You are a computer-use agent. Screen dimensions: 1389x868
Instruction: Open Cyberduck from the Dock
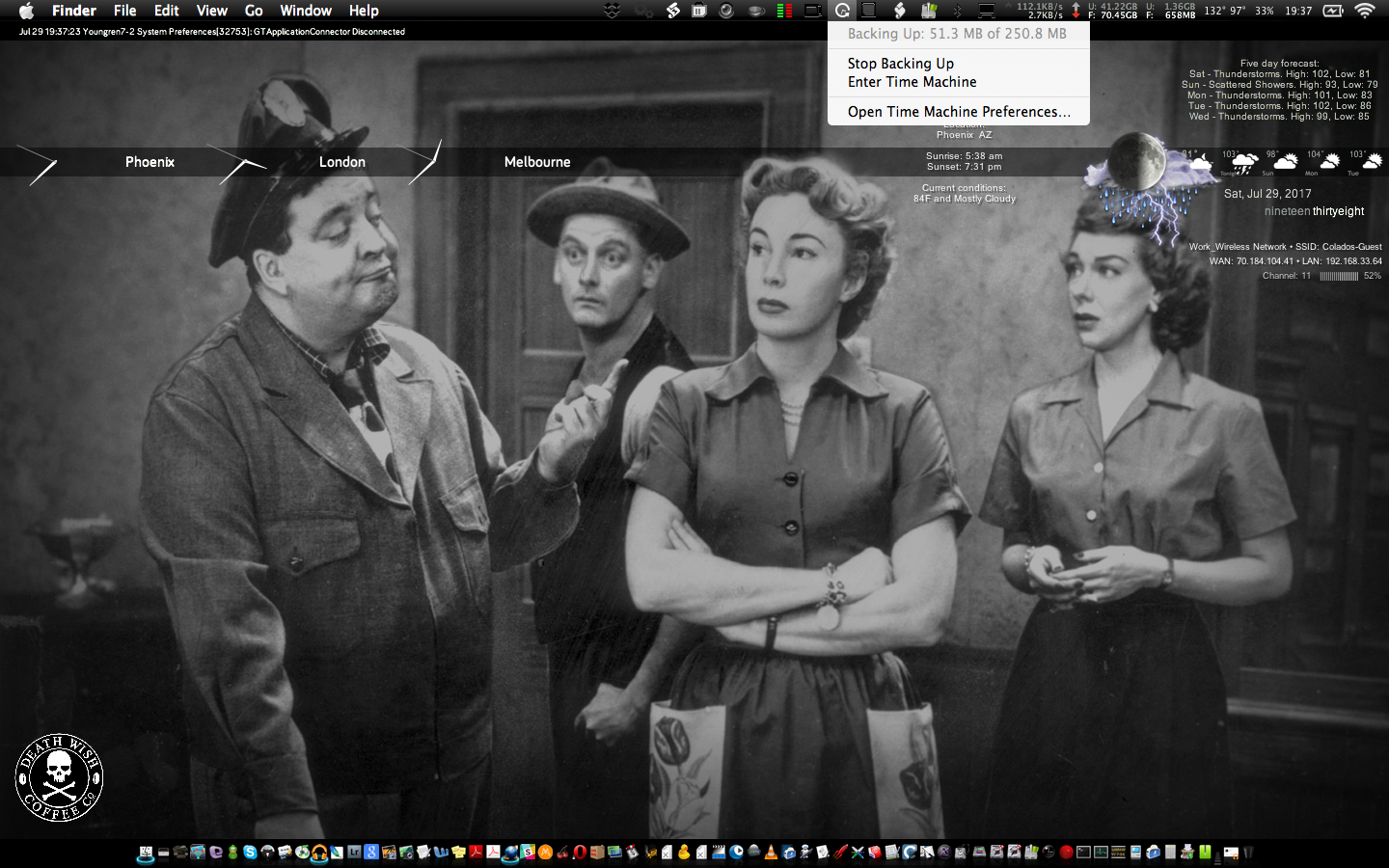tap(683, 853)
